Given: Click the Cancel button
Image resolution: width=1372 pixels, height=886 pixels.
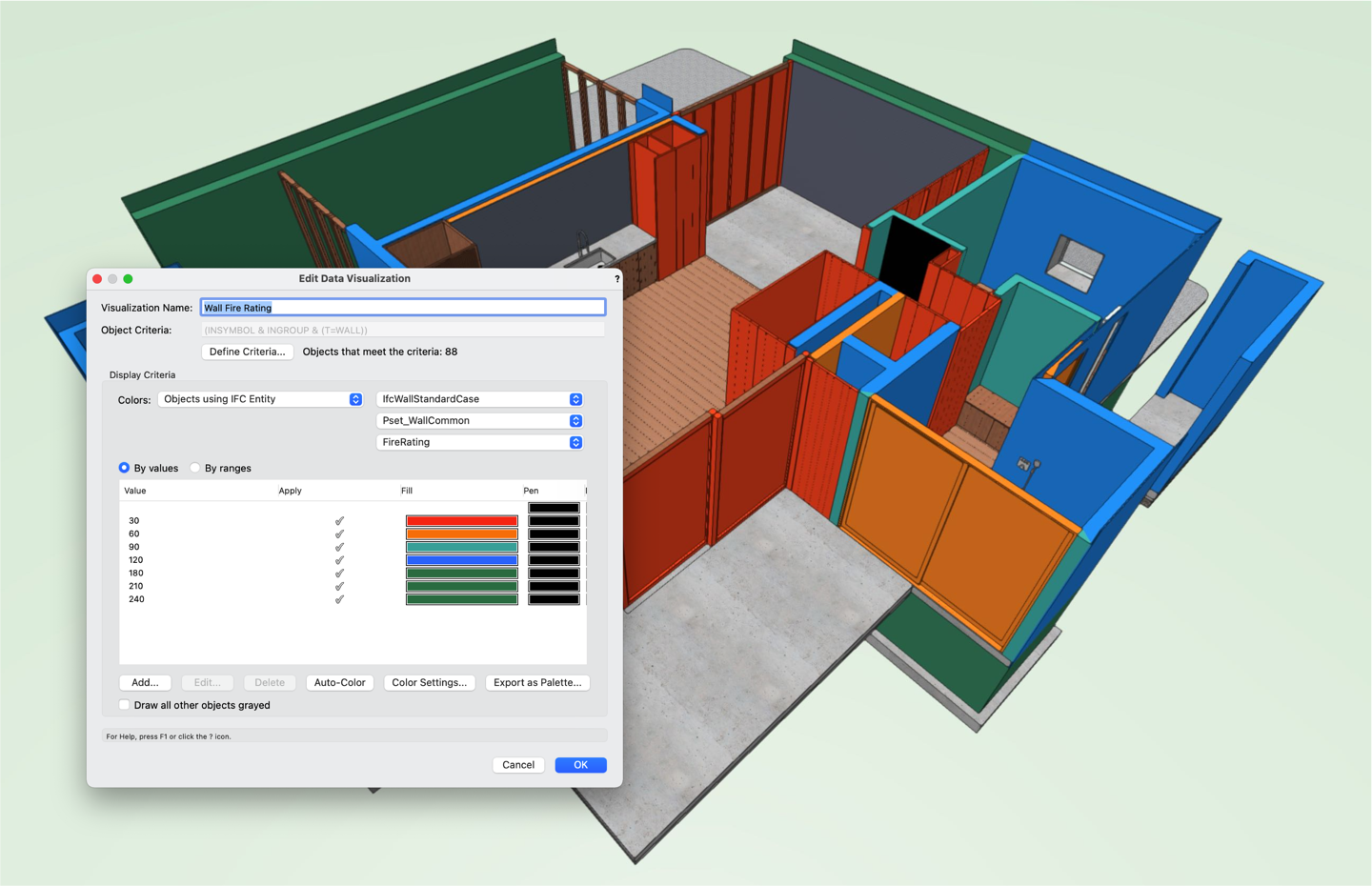Looking at the screenshot, I should pos(518,765).
